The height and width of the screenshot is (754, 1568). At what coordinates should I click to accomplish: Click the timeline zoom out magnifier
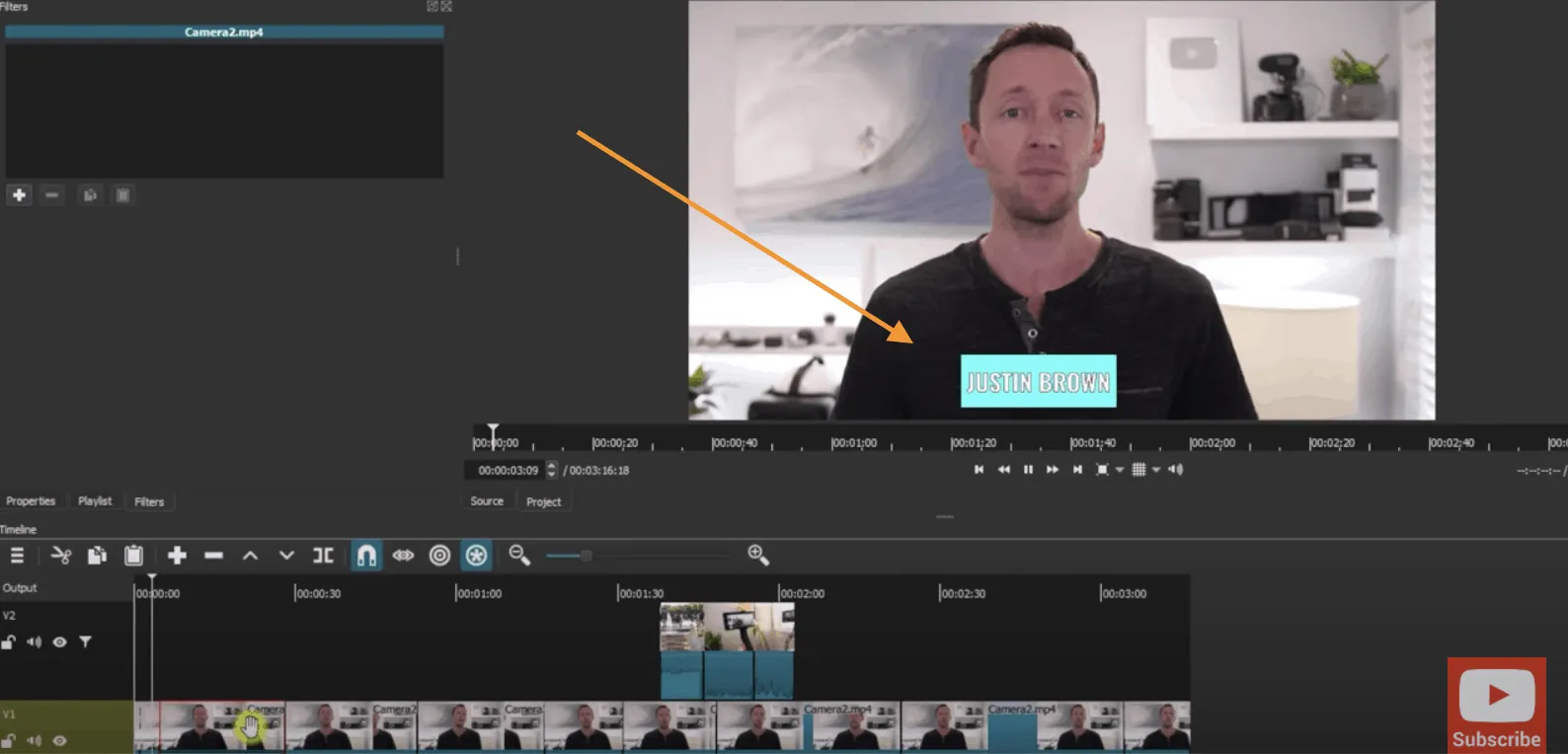pos(519,556)
